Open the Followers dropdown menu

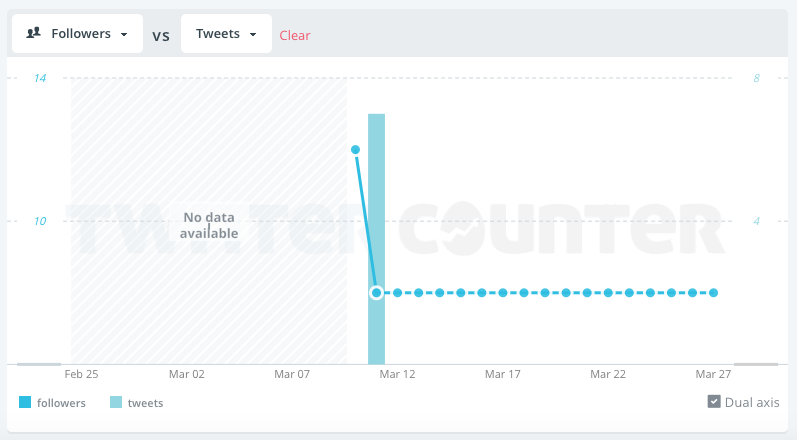click(x=77, y=33)
